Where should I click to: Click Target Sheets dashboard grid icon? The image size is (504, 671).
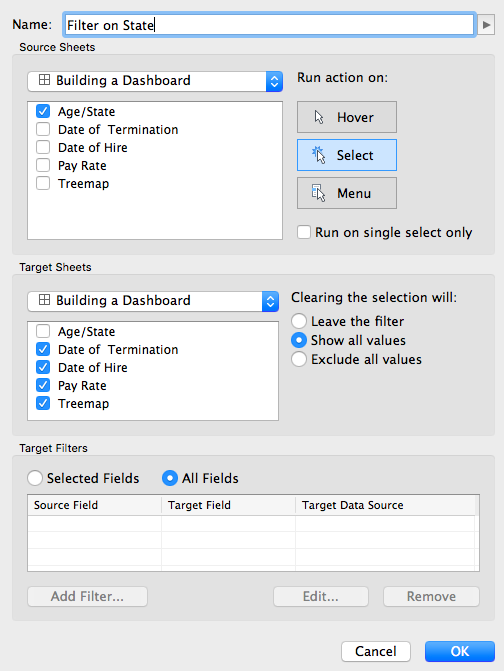(x=44, y=300)
